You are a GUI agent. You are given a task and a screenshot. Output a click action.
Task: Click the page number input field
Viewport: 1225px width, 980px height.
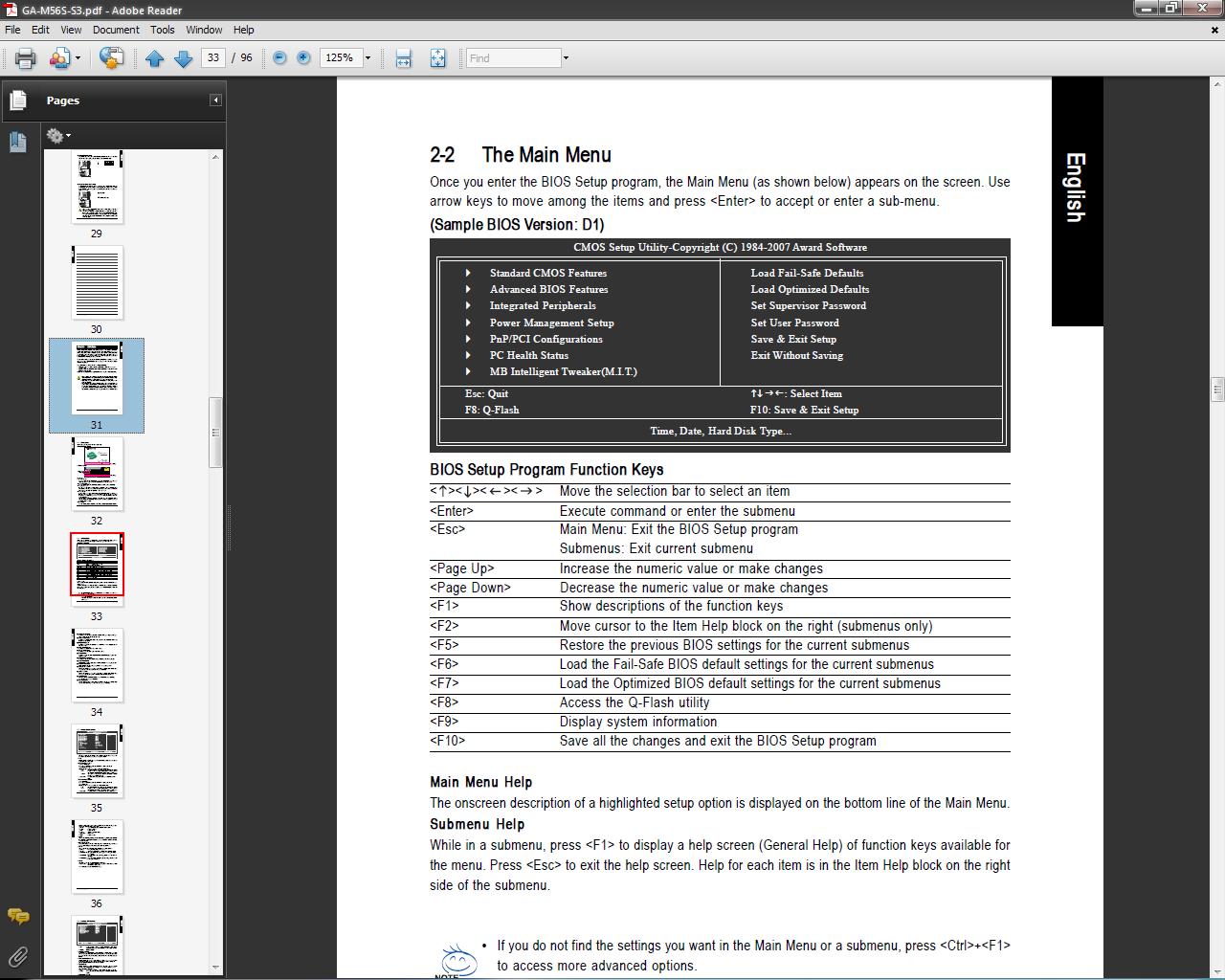pyautogui.click(x=212, y=58)
